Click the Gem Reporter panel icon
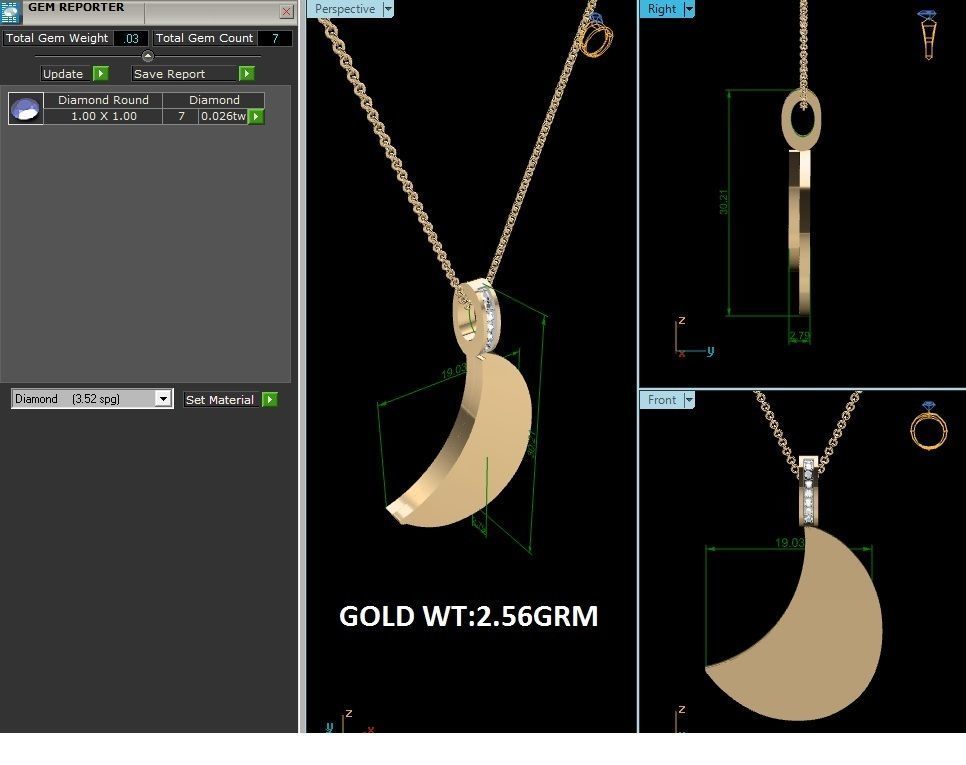 (x=11, y=11)
